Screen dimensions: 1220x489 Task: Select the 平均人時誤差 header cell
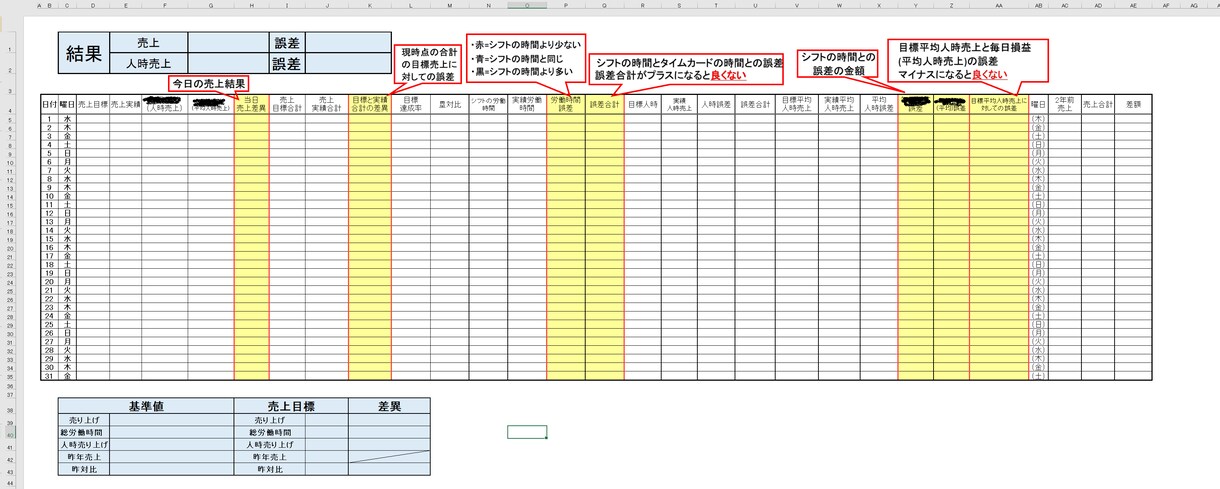(x=880, y=104)
